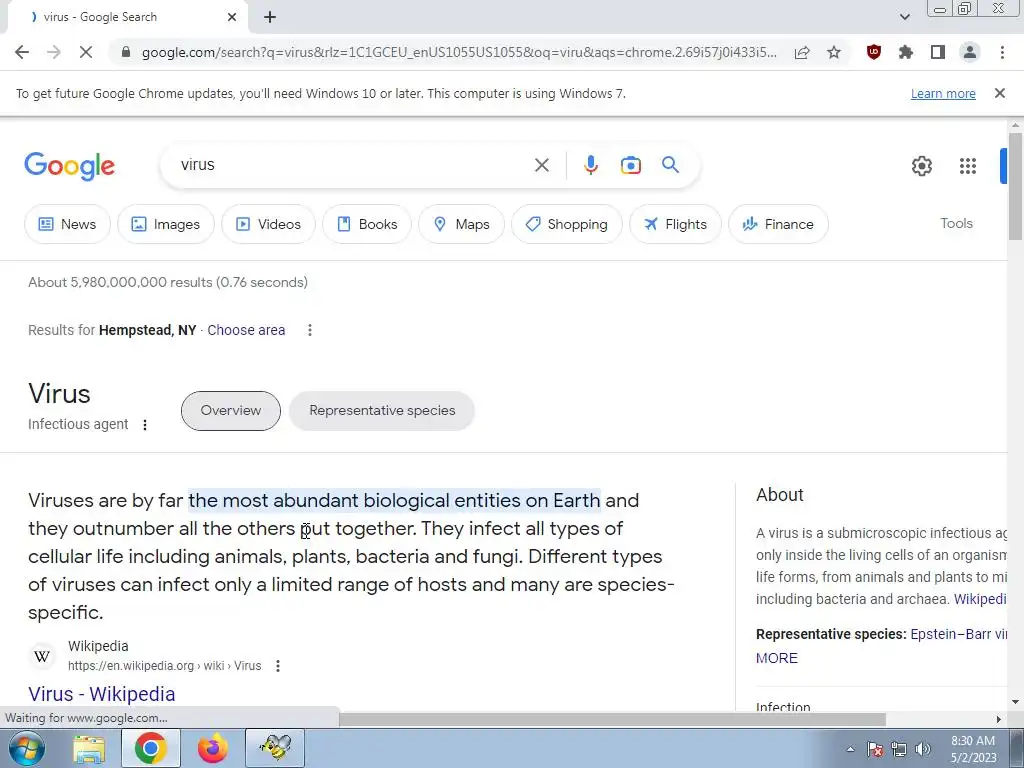This screenshot has width=1024, height=768.
Task: Switch to Maps results
Action: 462,224
